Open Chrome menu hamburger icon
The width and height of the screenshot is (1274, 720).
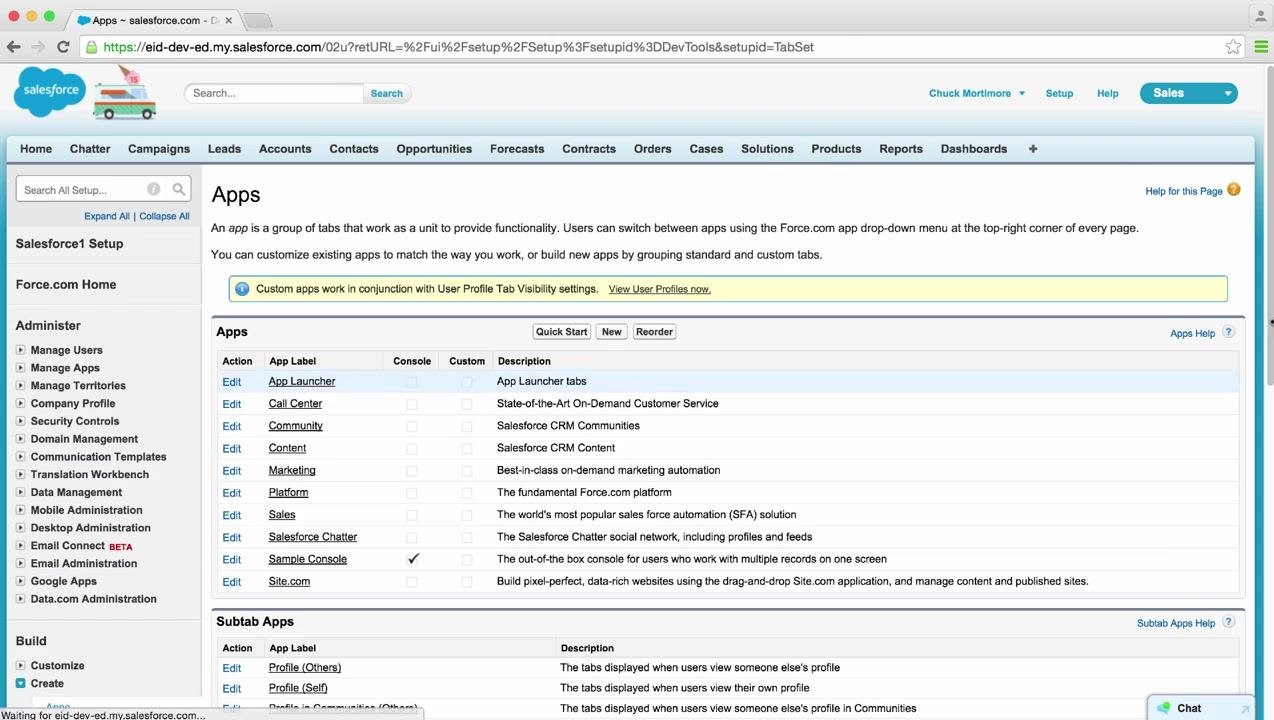point(1261,47)
